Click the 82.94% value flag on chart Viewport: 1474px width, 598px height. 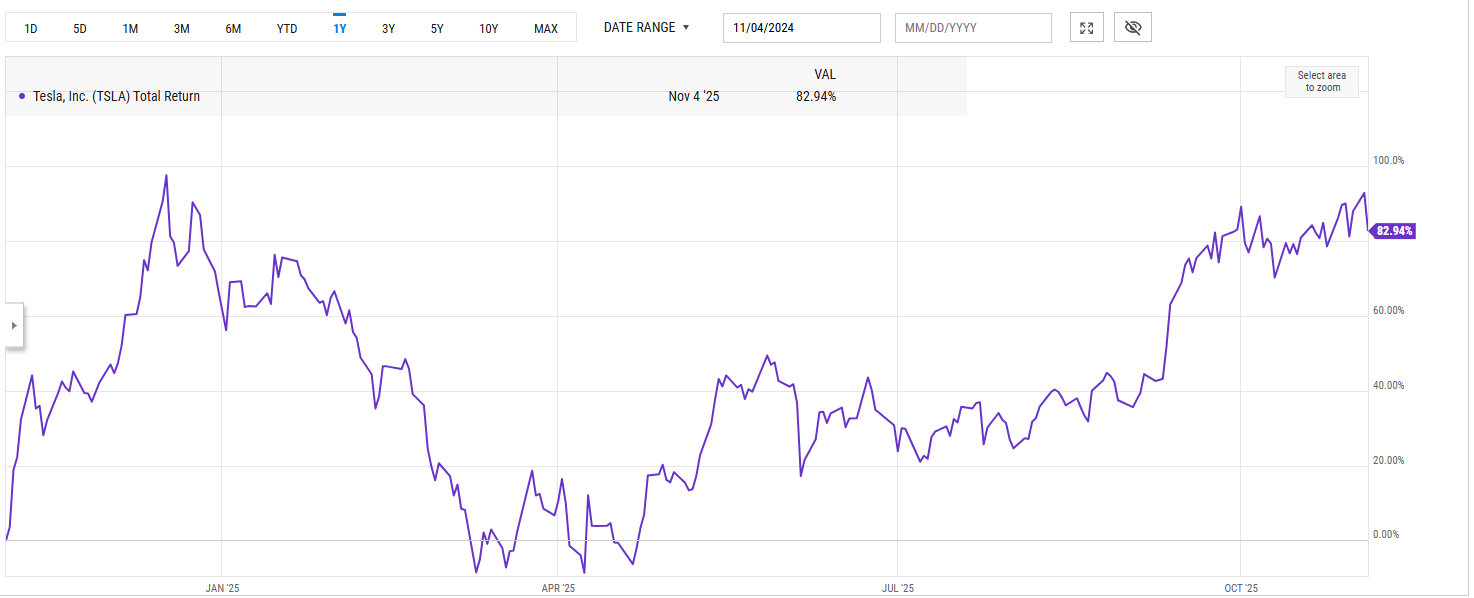1395,231
